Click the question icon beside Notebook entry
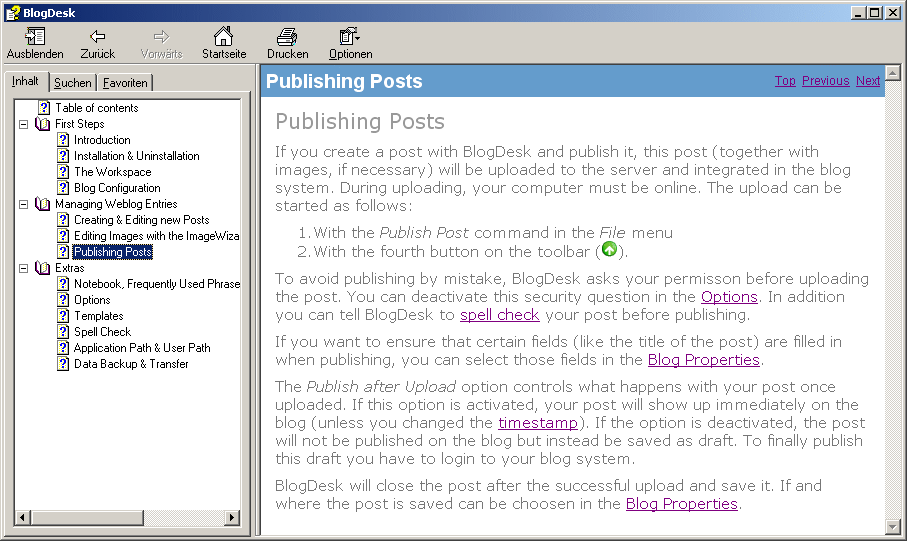The height and width of the screenshot is (541, 907). [x=63, y=284]
